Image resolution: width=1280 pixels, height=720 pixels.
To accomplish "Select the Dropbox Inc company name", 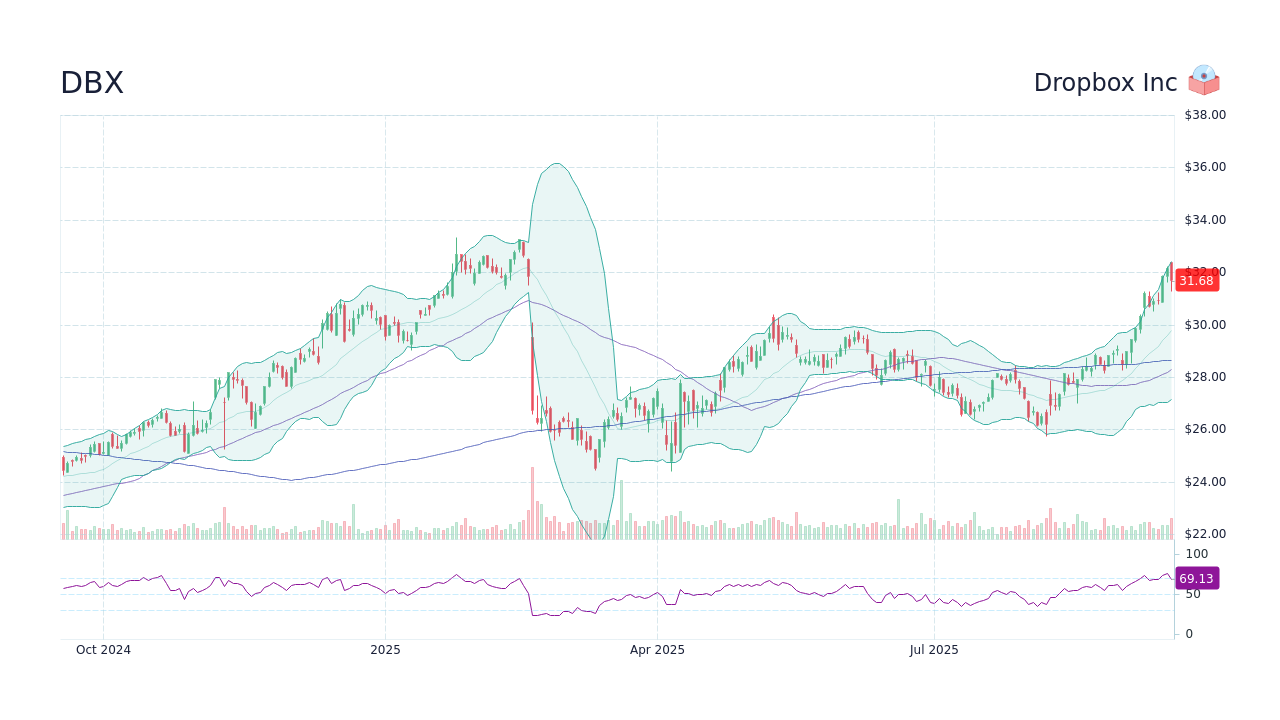I will [1104, 82].
